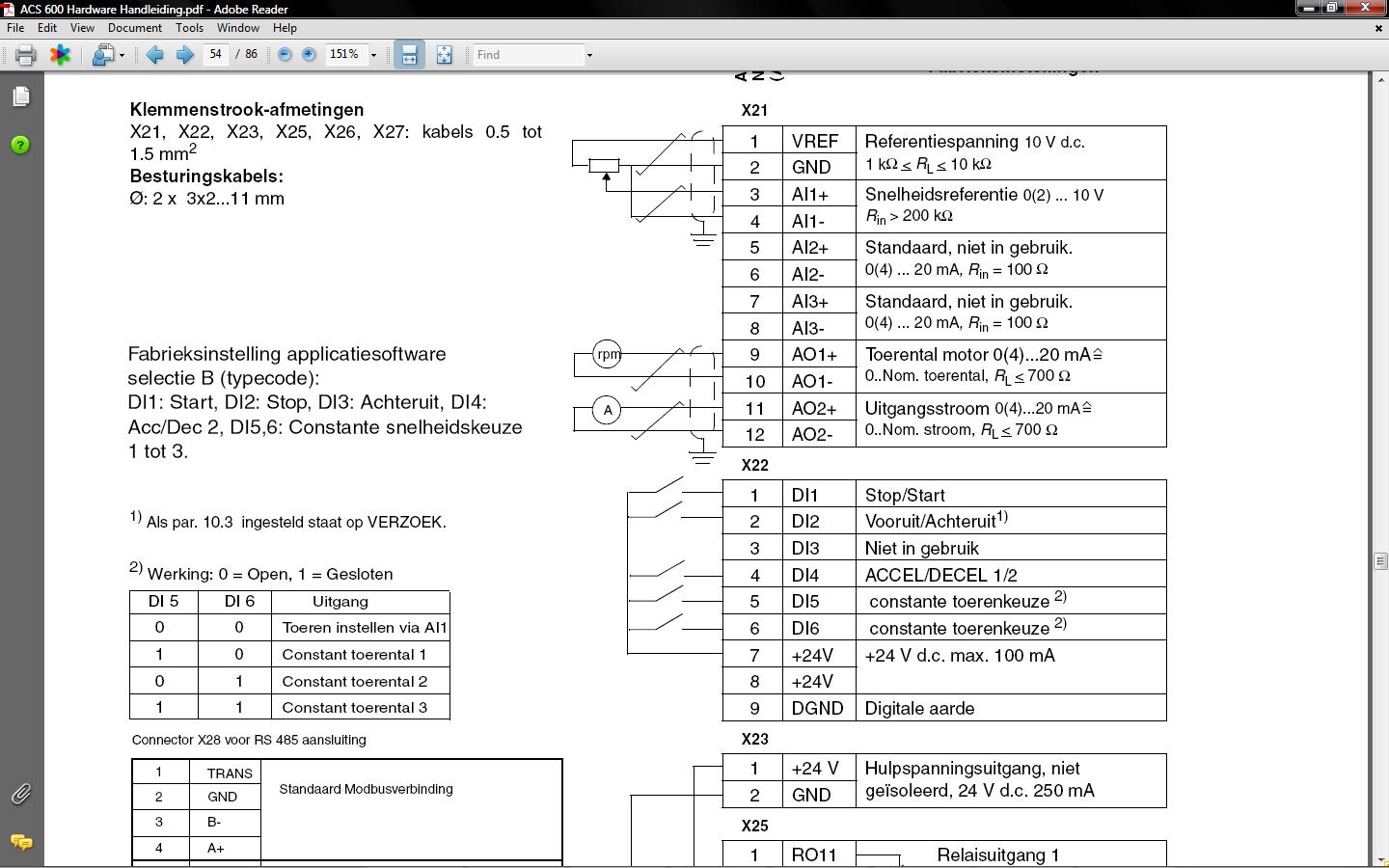This screenshot has height=868, width=1389.
Task: Toggle fit one full page mode
Action: (x=444, y=55)
